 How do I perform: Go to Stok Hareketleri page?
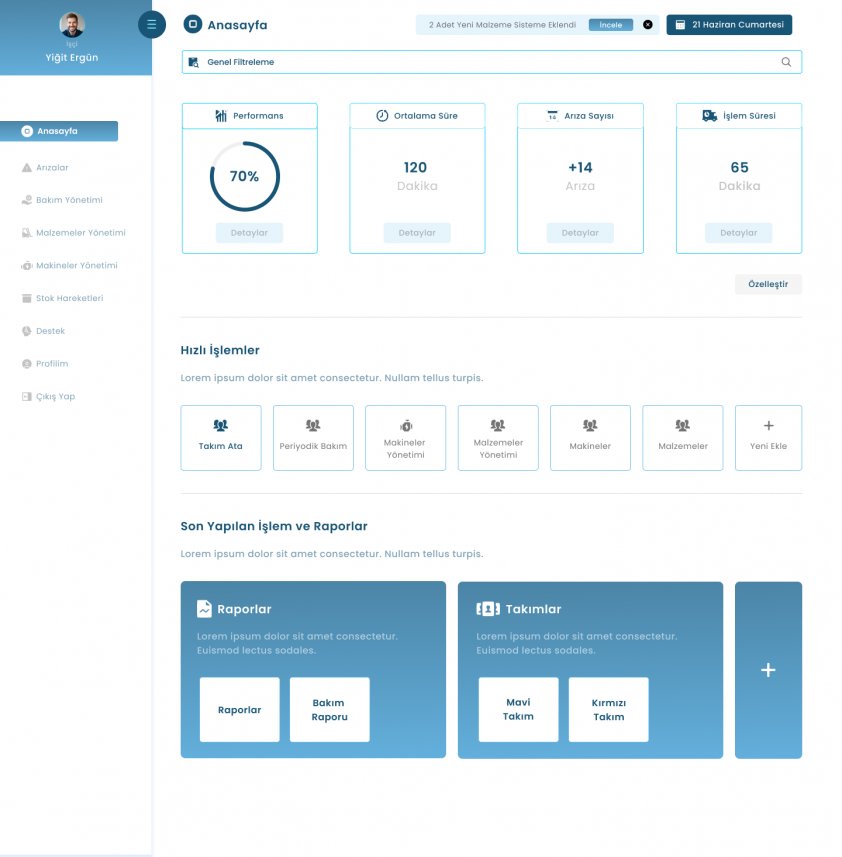point(69,298)
